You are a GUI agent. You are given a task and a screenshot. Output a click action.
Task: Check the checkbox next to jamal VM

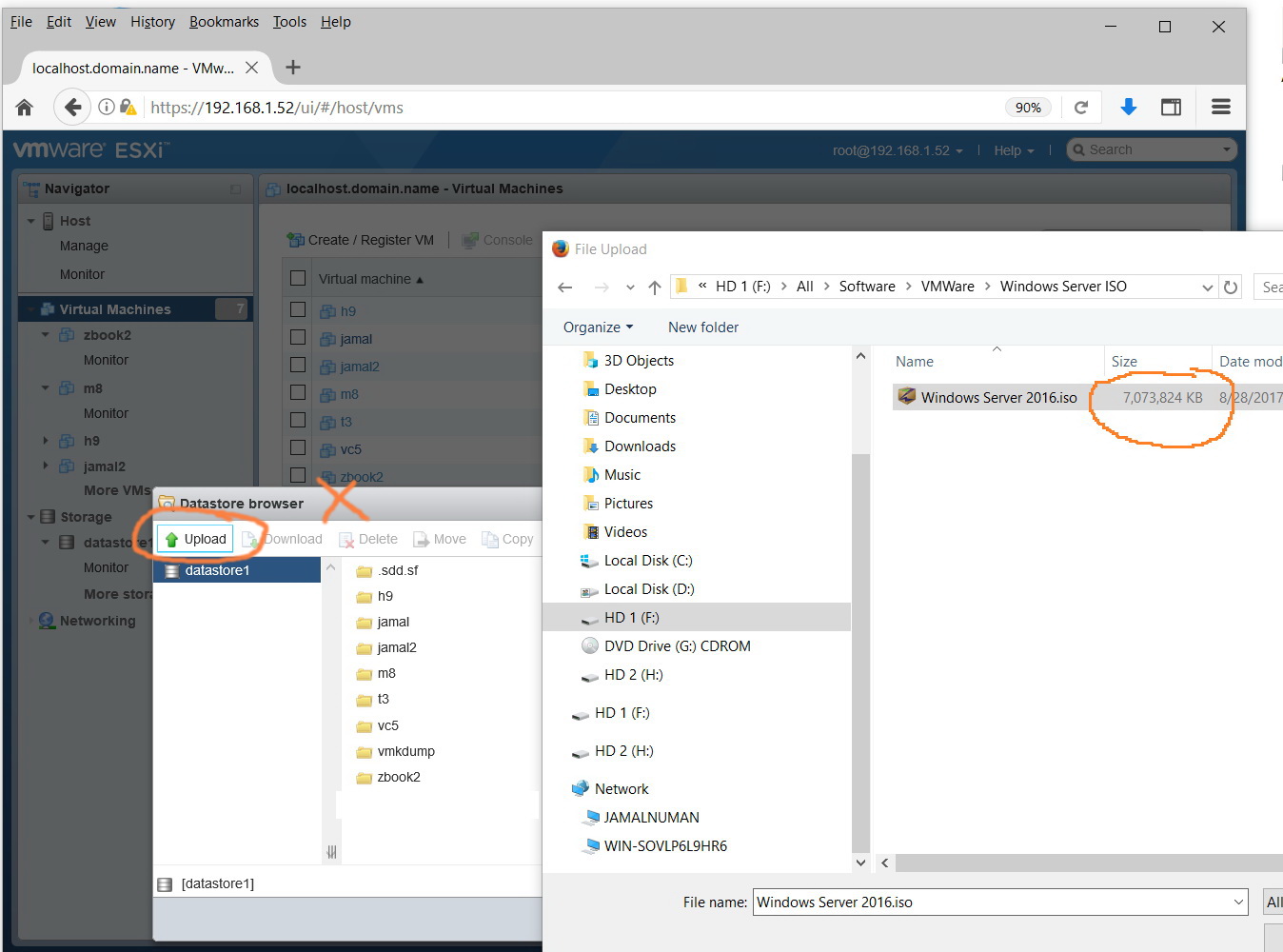coord(298,337)
